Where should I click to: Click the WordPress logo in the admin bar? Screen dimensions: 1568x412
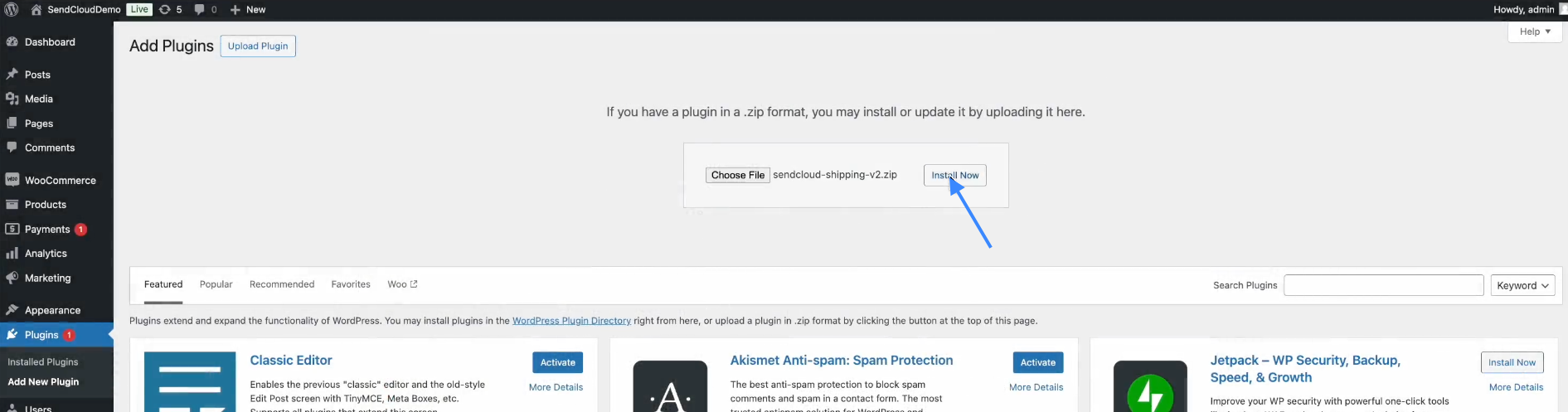[x=12, y=10]
